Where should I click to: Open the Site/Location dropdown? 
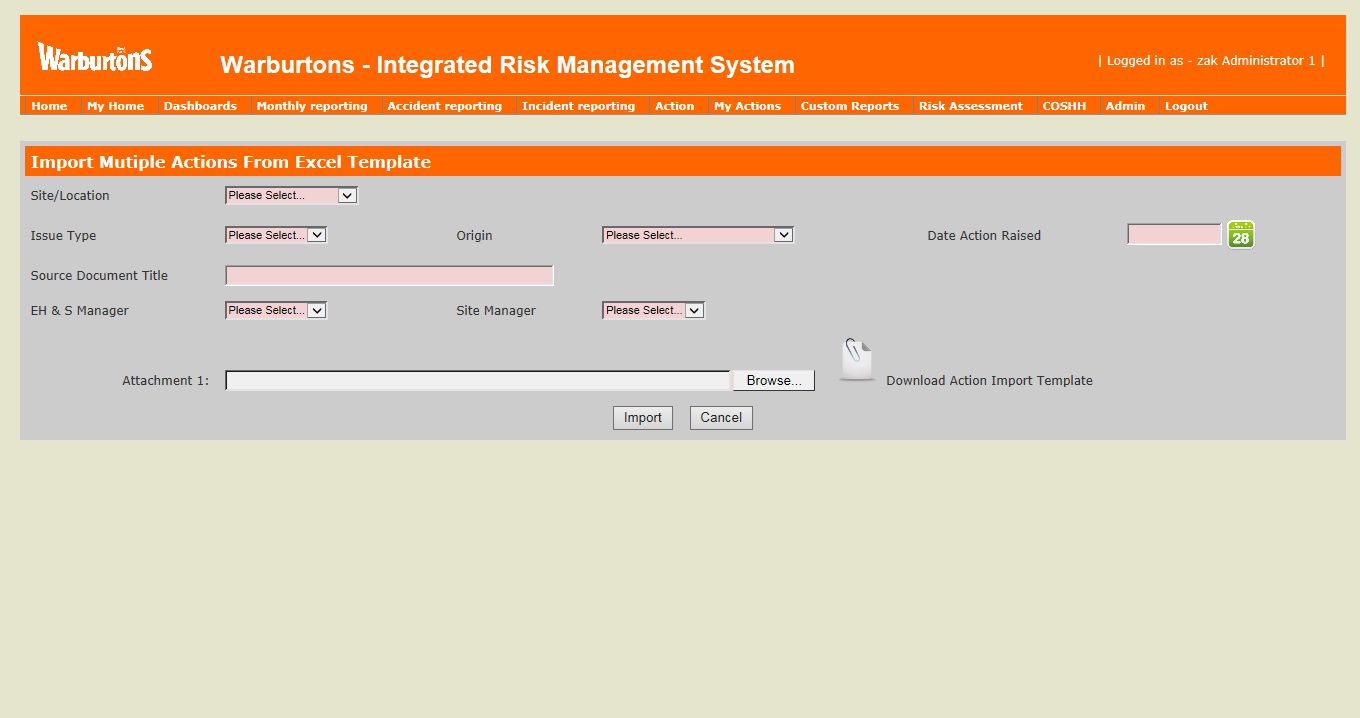point(291,196)
